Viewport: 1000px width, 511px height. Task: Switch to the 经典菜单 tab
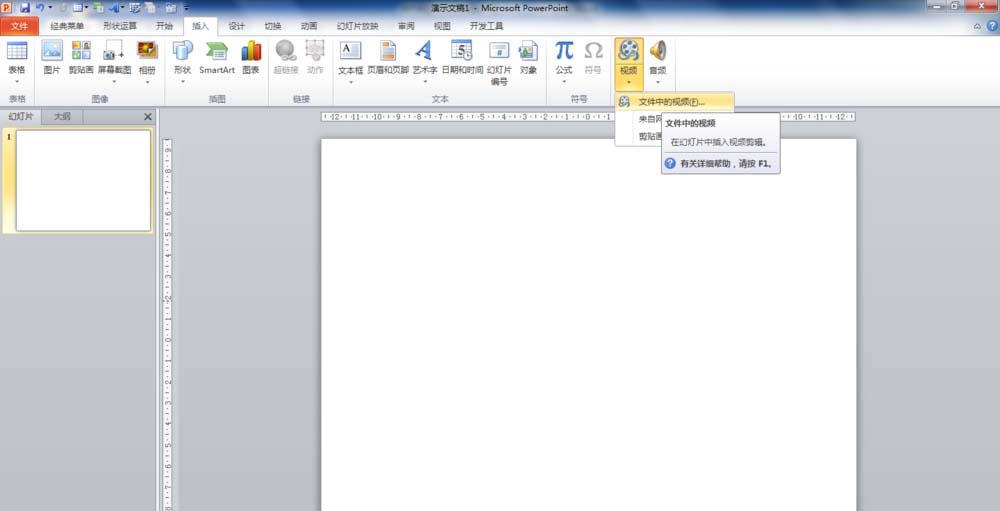68,26
